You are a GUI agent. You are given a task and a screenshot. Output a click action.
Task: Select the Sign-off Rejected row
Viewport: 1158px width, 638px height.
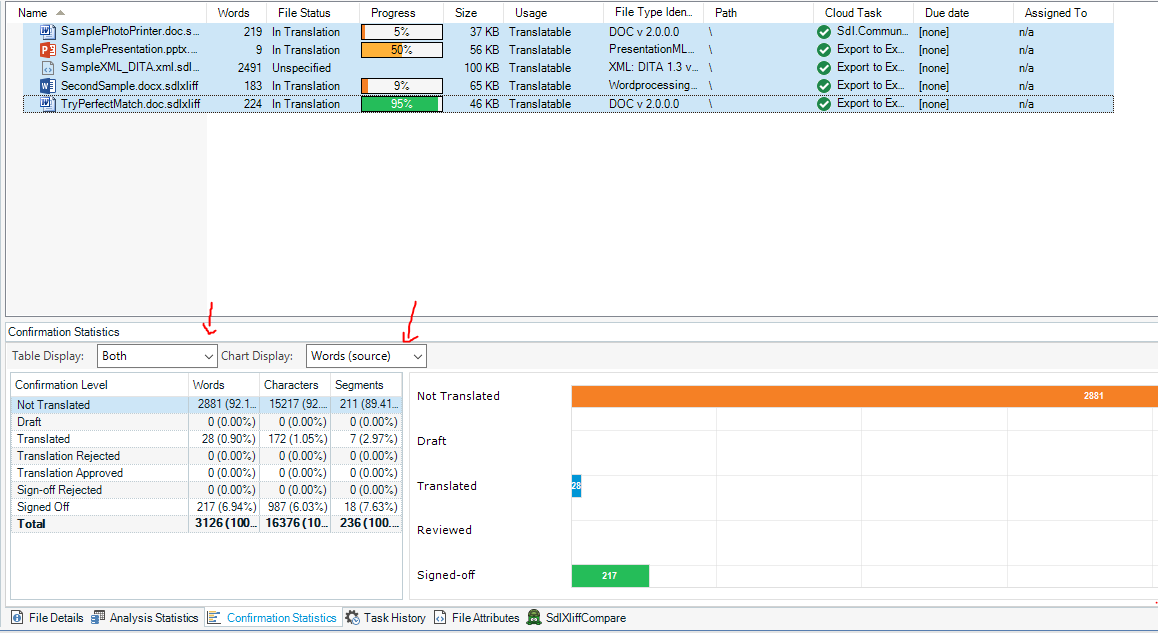[x=207, y=490]
